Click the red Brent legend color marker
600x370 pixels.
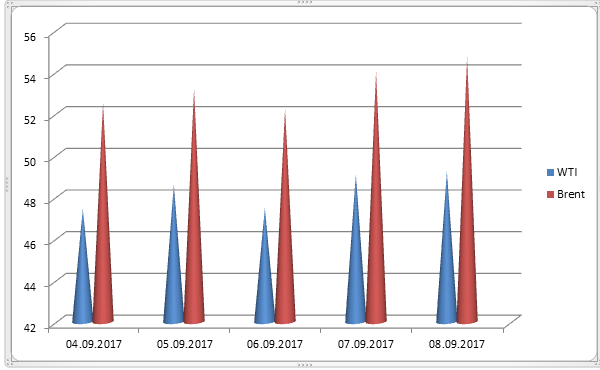pos(551,194)
